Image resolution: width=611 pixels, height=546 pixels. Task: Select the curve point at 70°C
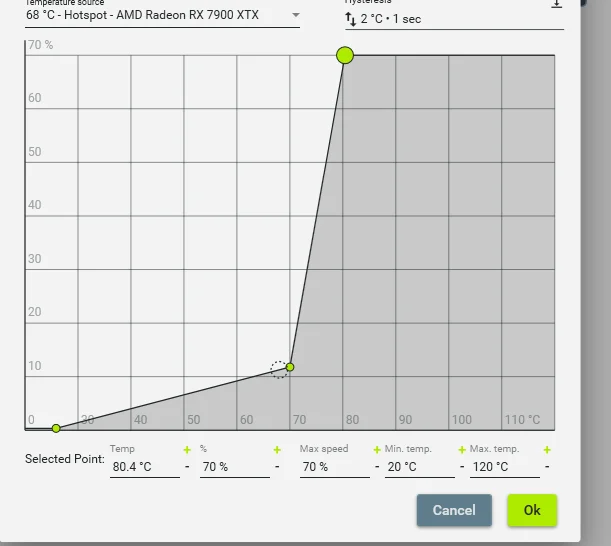point(290,367)
